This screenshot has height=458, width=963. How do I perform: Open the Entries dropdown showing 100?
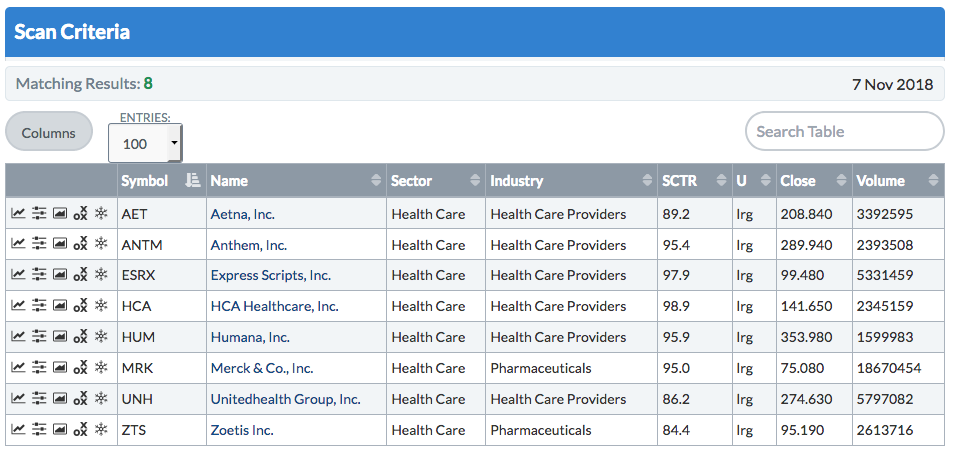pos(145,144)
